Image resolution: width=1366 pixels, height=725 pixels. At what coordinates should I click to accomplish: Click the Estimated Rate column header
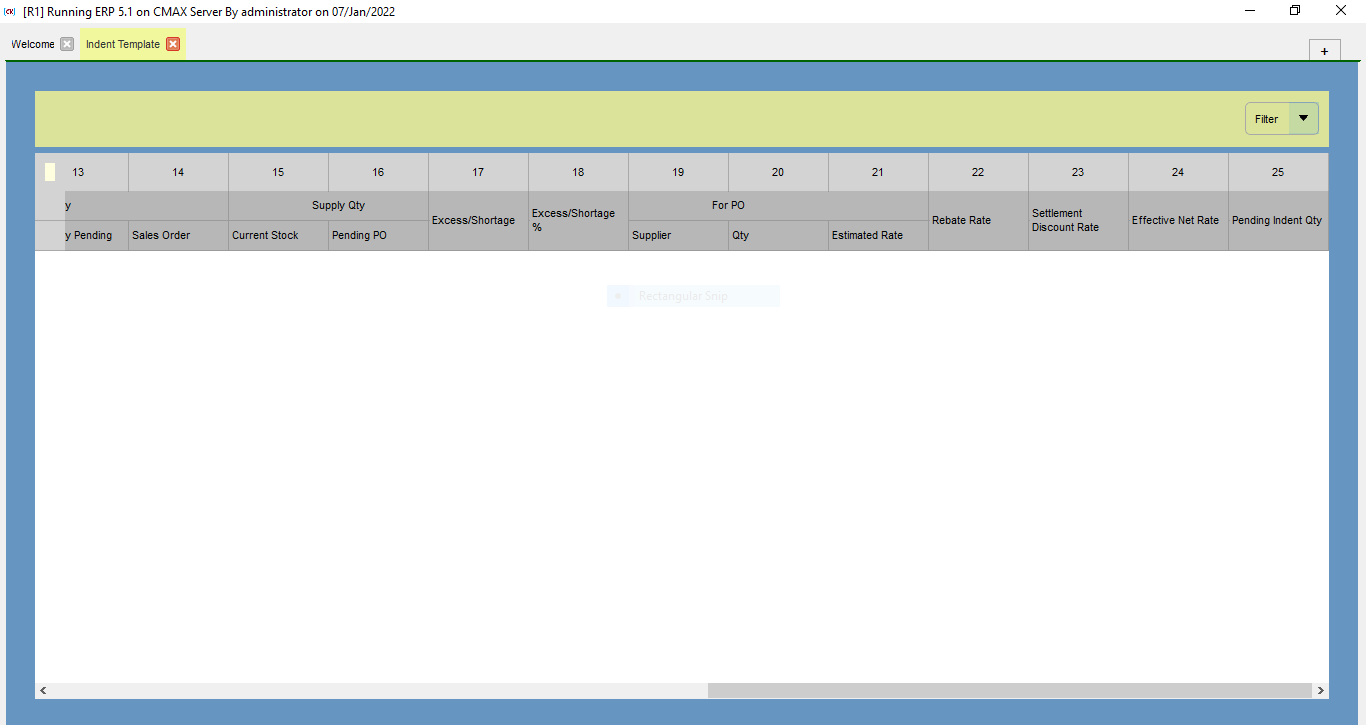pos(878,236)
